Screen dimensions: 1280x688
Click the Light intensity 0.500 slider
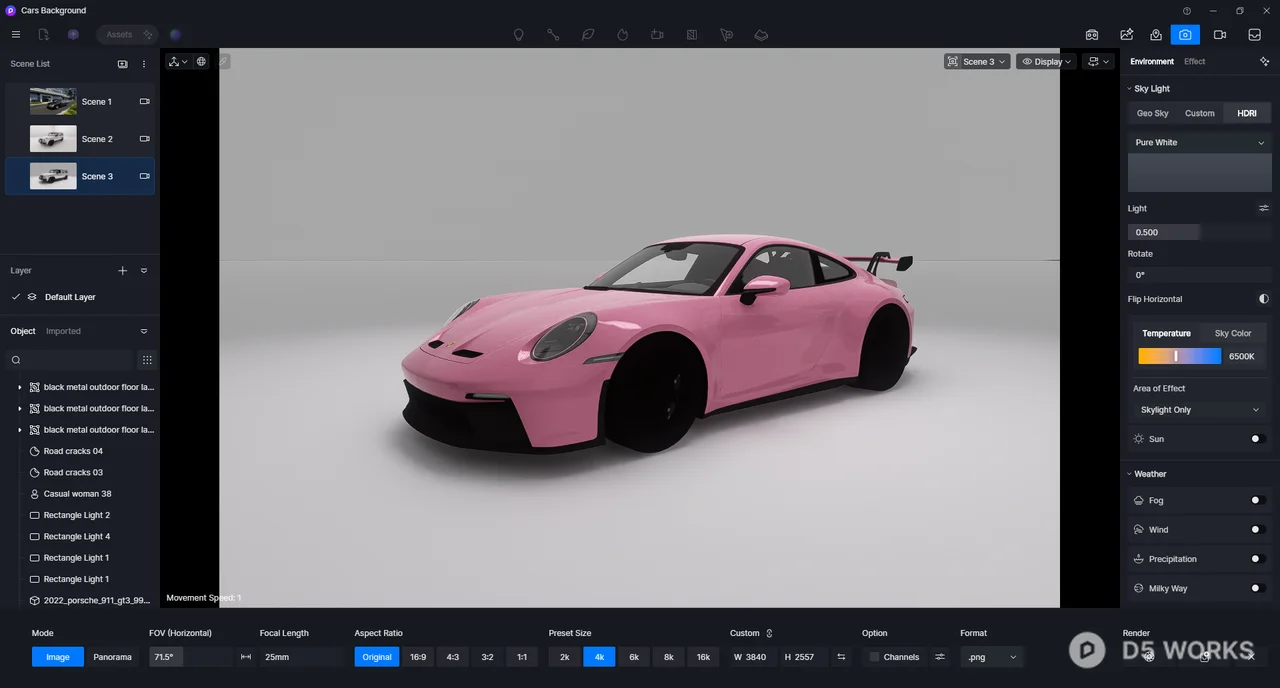1199,232
